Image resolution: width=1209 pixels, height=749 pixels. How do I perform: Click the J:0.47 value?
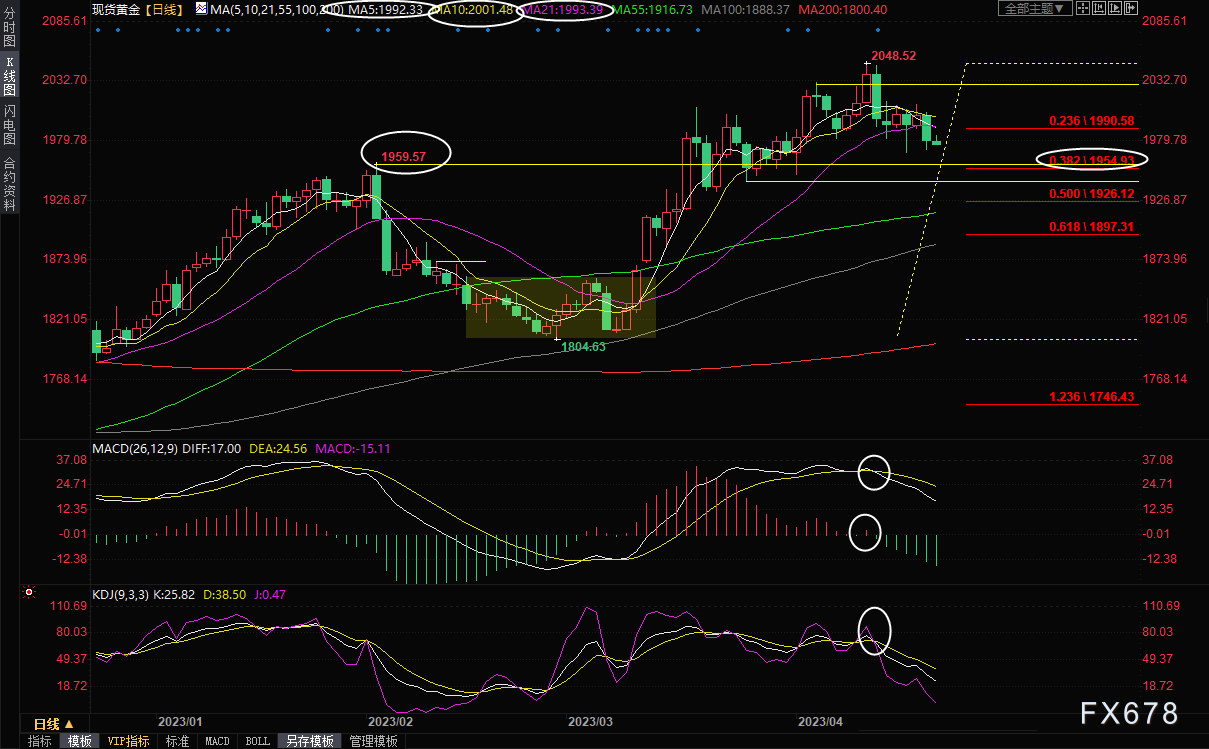pos(272,595)
